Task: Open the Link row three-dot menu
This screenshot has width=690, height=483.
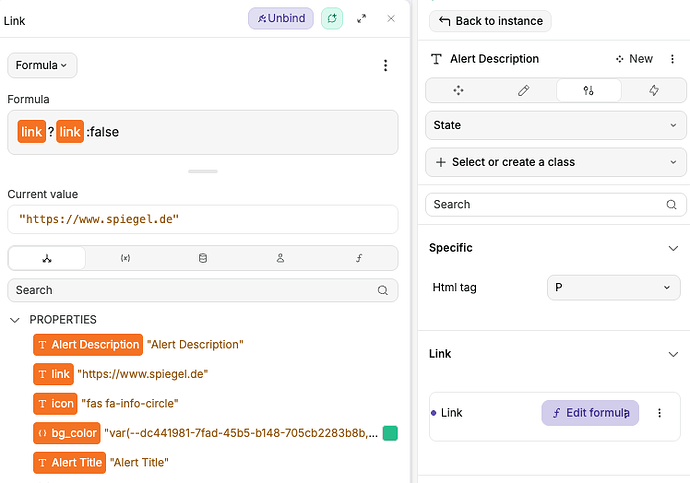Action: pos(659,413)
